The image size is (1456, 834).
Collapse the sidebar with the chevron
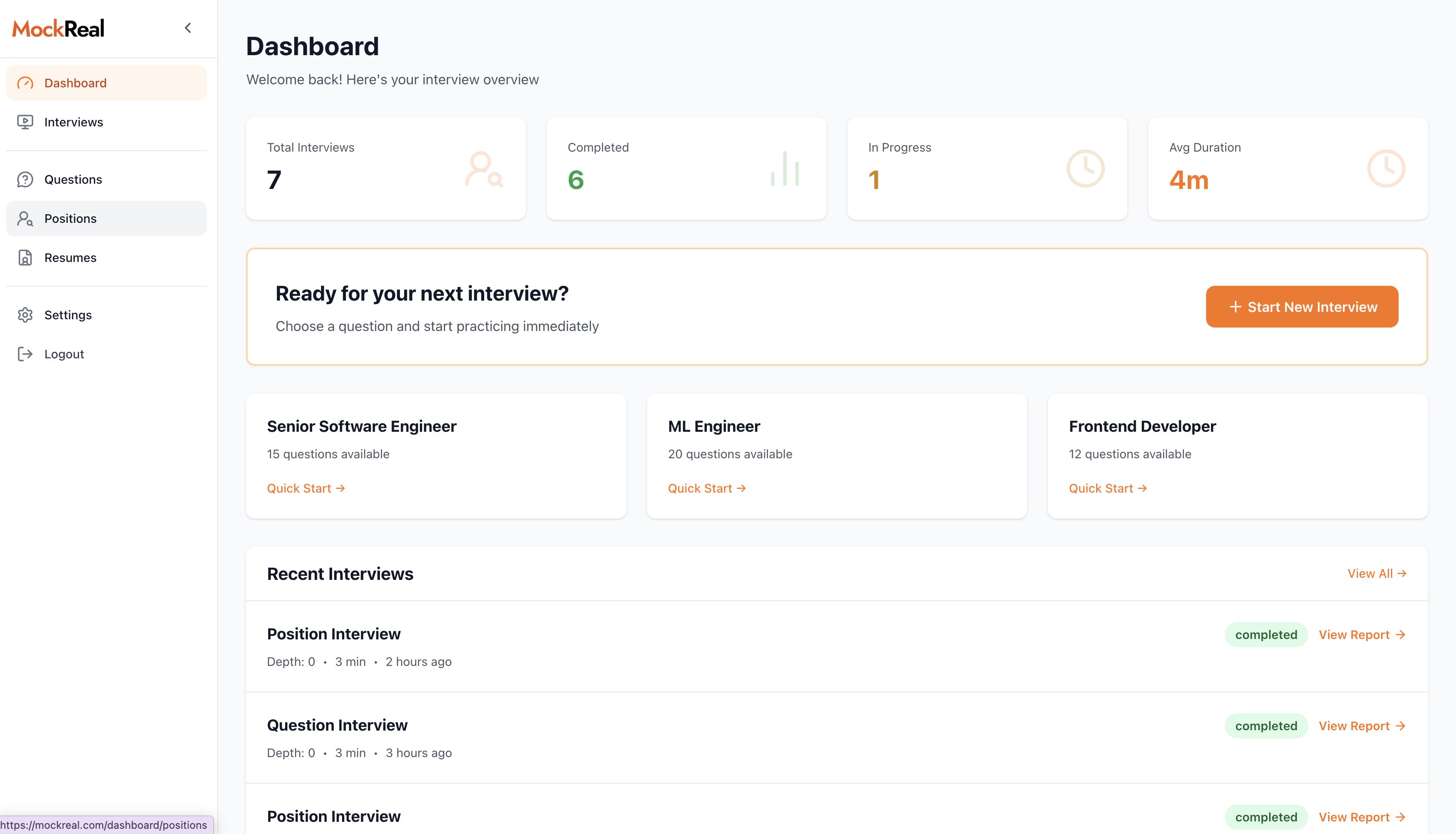pyautogui.click(x=188, y=28)
